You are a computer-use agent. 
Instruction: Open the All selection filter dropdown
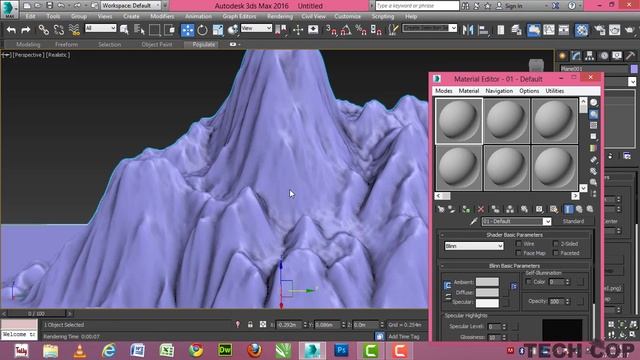click(x=100, y=28)
